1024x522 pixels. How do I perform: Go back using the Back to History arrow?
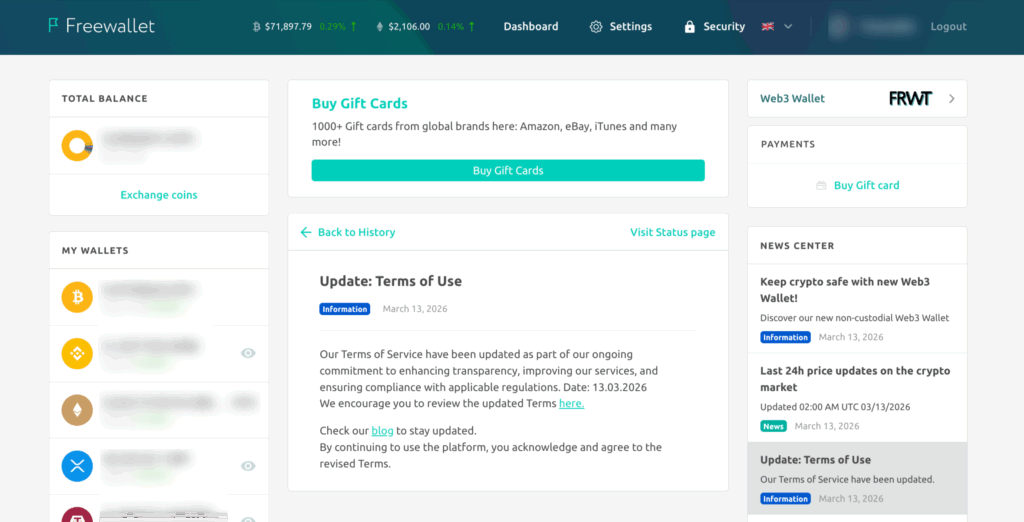(x=306, y=232)
